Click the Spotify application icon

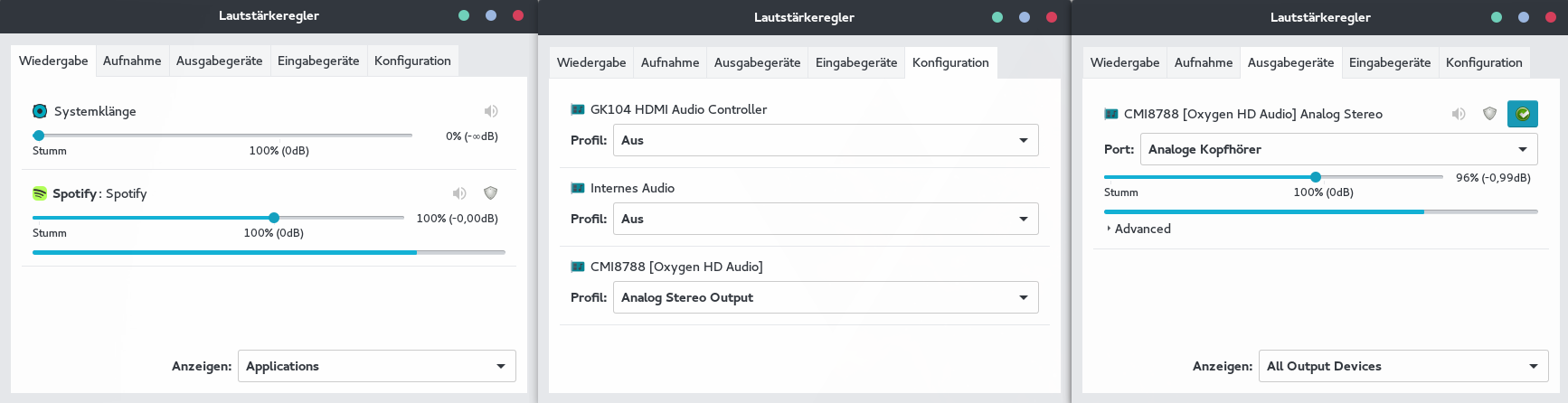tap(40, 193)
